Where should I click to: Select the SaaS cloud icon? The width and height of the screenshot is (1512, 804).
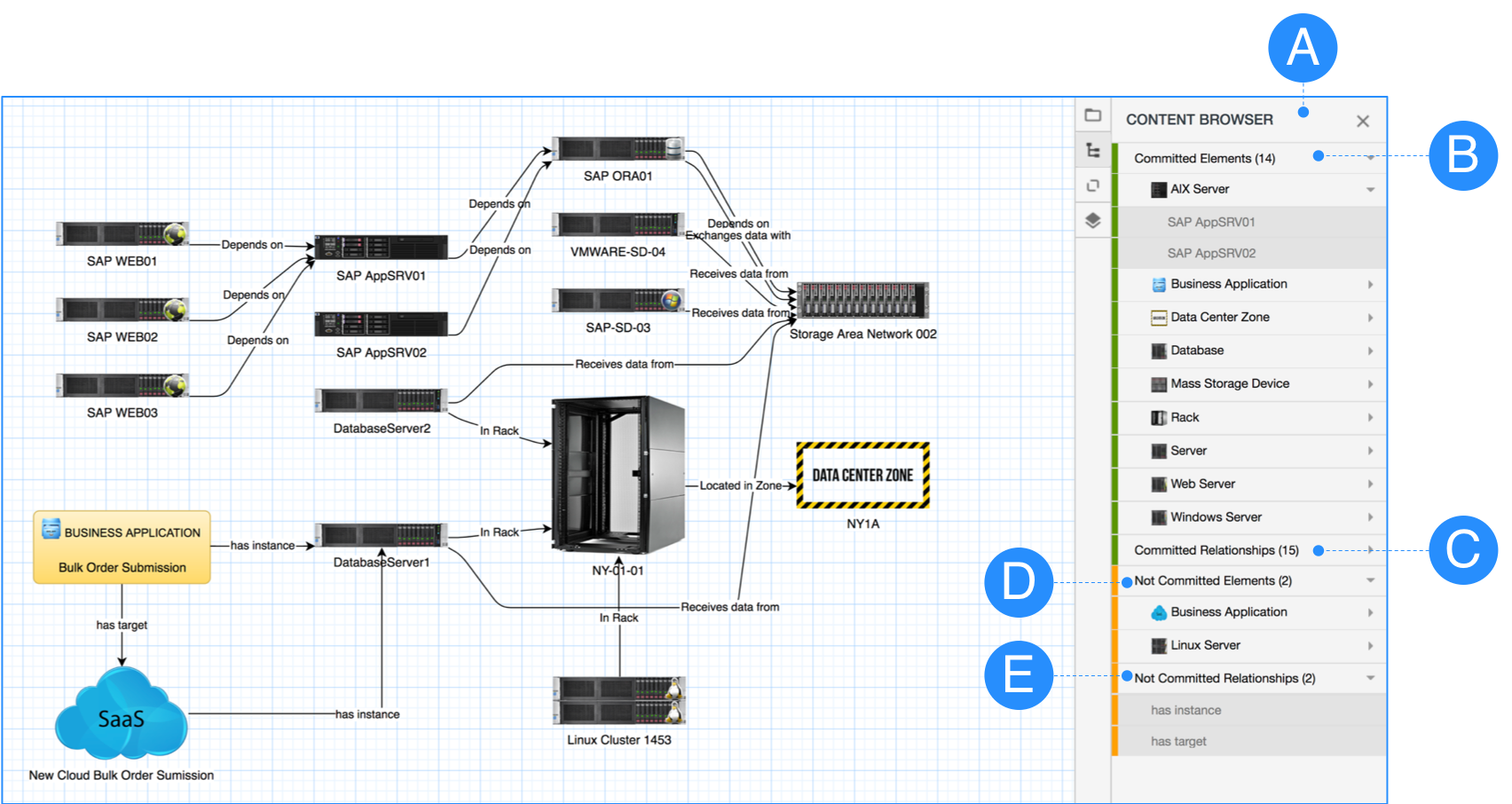point(122,713)
